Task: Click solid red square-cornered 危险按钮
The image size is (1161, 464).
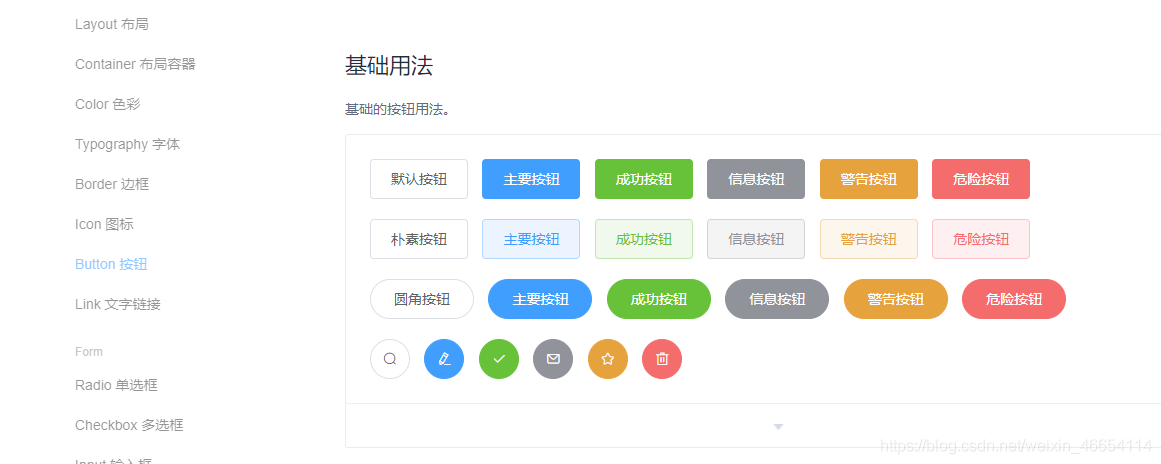Action: (981, 179)
